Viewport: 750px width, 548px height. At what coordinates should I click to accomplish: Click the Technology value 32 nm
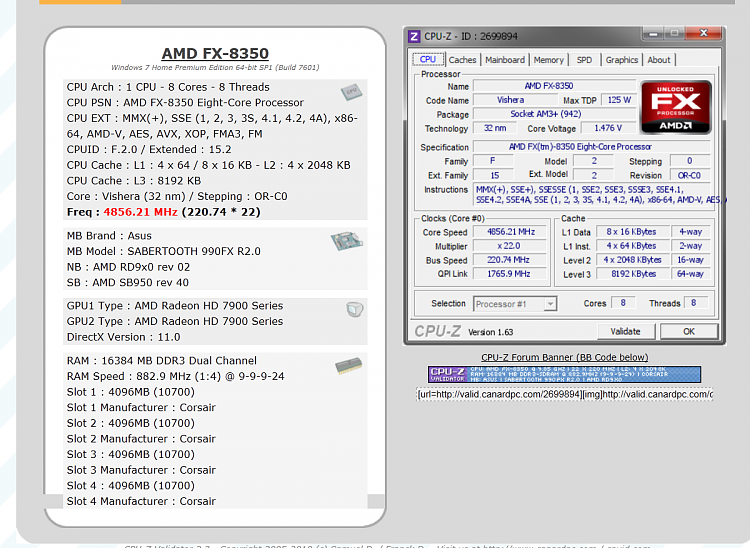tap(495, 128)
